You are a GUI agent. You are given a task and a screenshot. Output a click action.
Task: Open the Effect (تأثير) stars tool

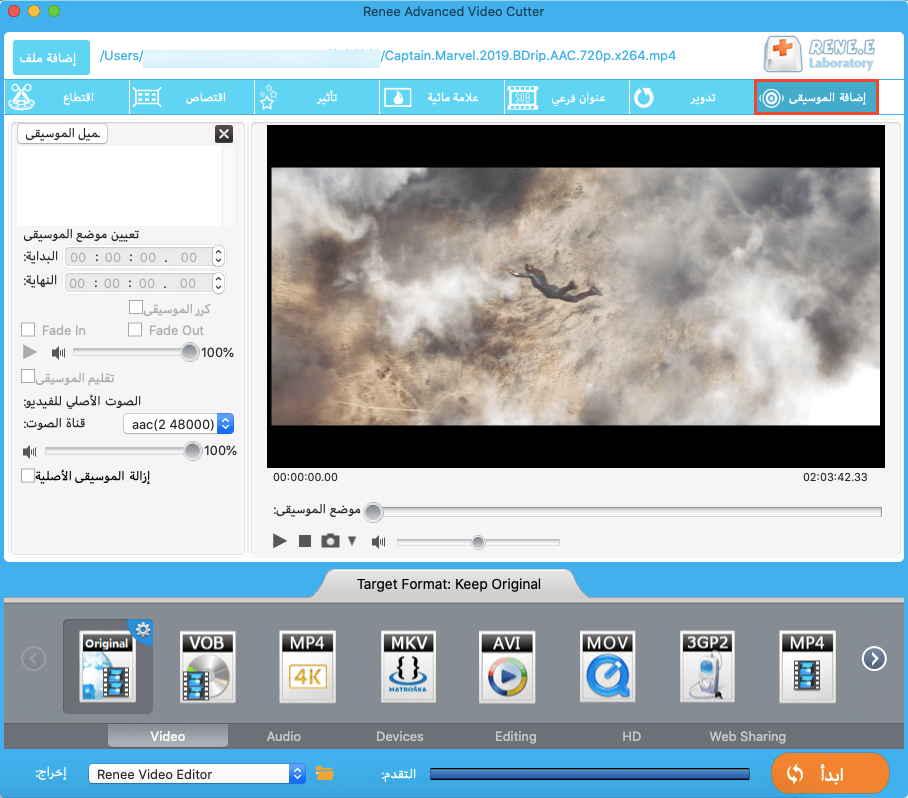coord(317,97)
